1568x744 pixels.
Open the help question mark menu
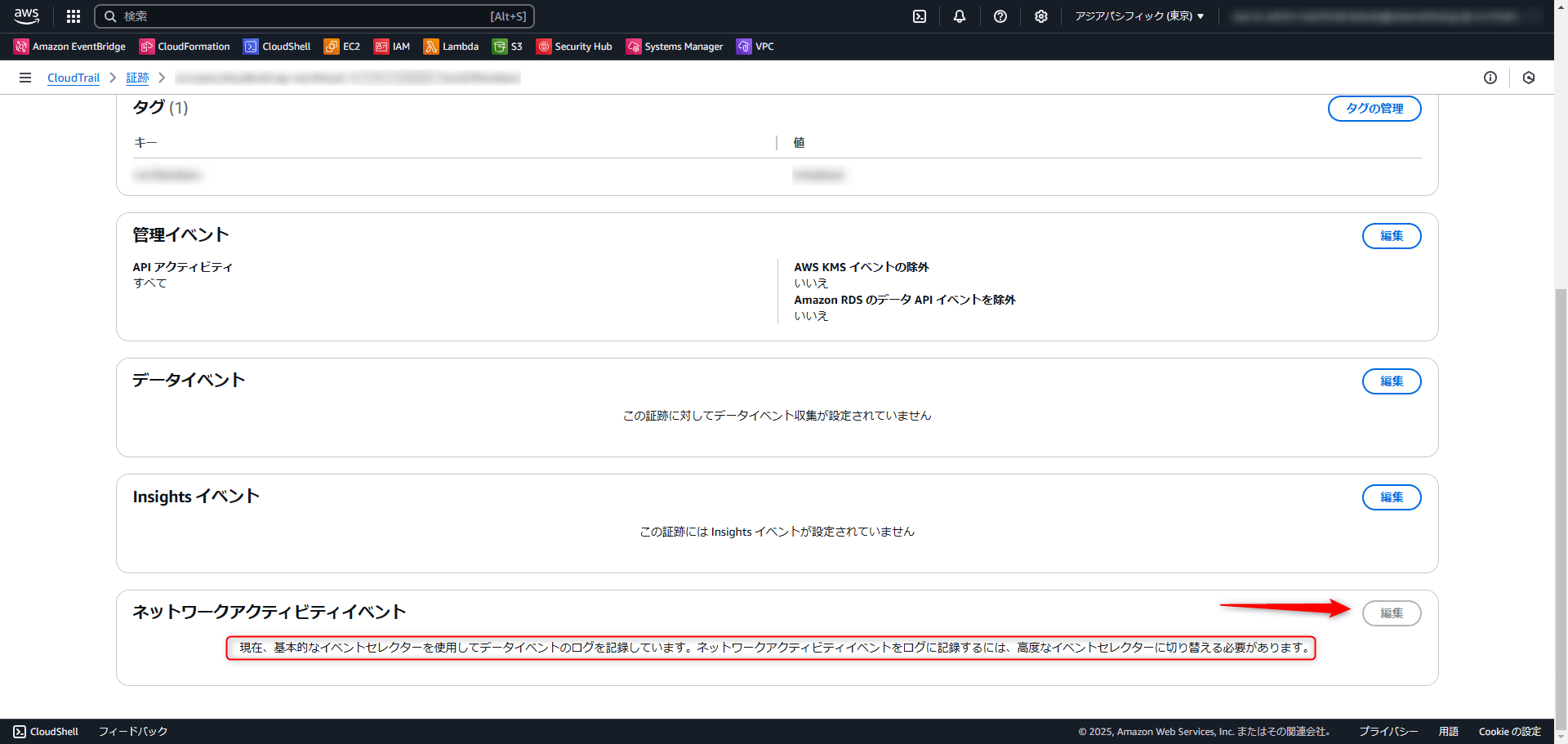click(x=1000, y=16)
